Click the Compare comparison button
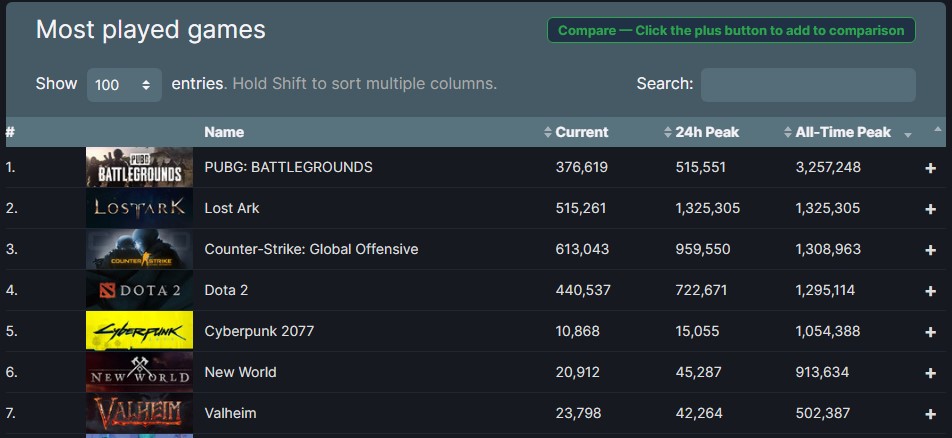The image size is (952, 438). point(731,30)
